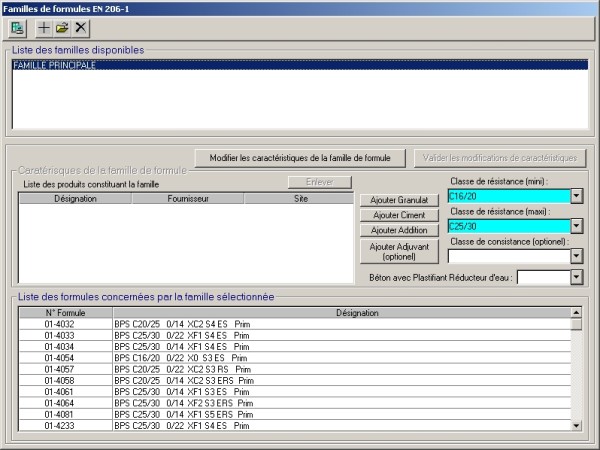
Task: Click the N° Formule column header
Action: pyautogui.click(x=65, y=313)
